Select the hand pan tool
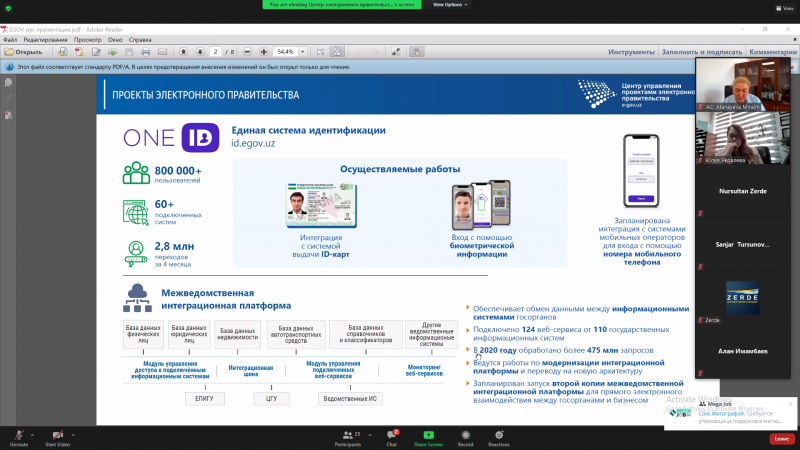 (x=417, y=52)
